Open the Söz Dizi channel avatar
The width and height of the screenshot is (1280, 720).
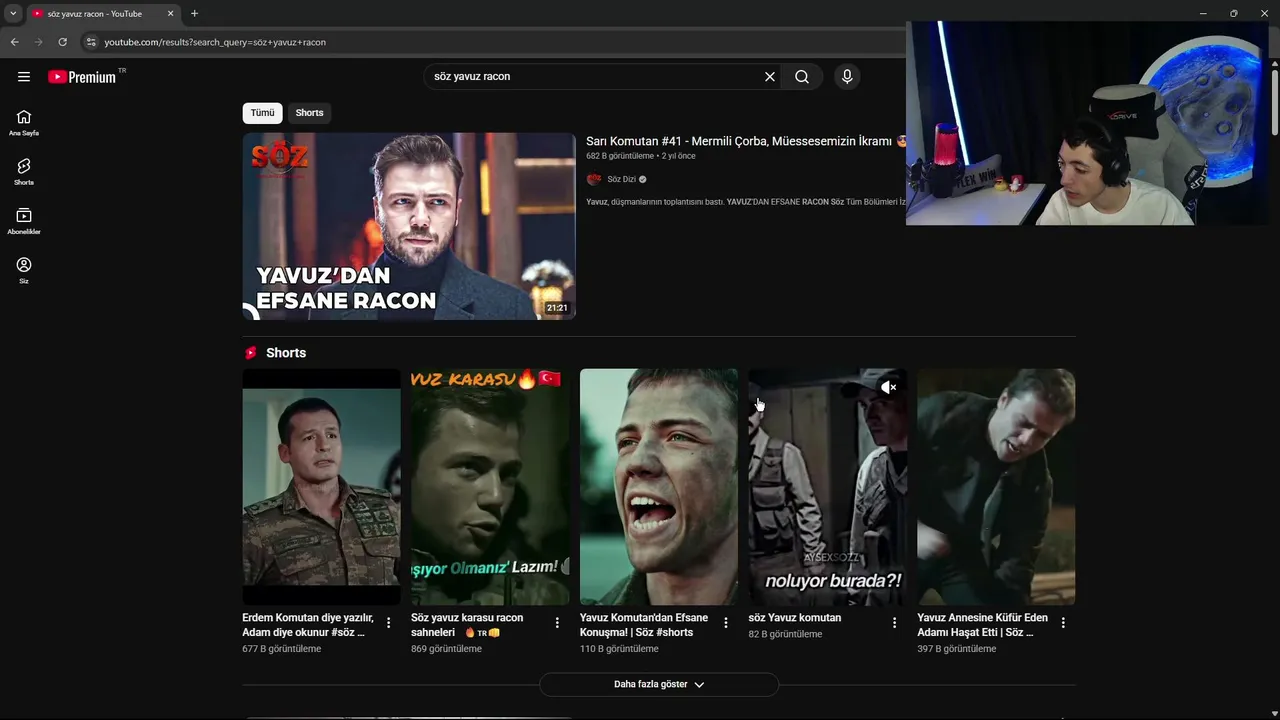[x=594, y=179]
